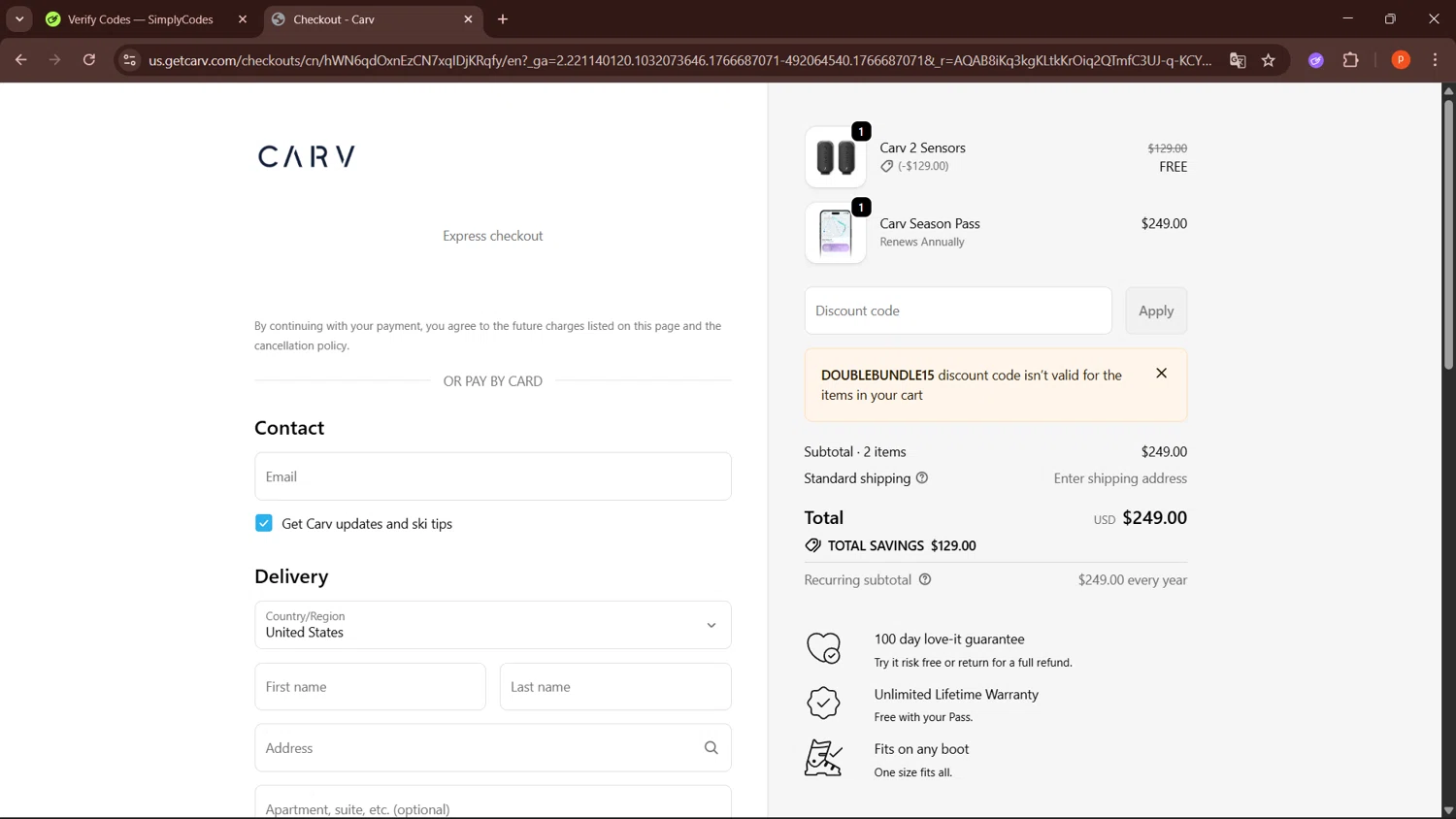The height and width of the screenshot is (819, 1456).
Task: Focus the Apartment, suite field
Action: pos(493,803)
